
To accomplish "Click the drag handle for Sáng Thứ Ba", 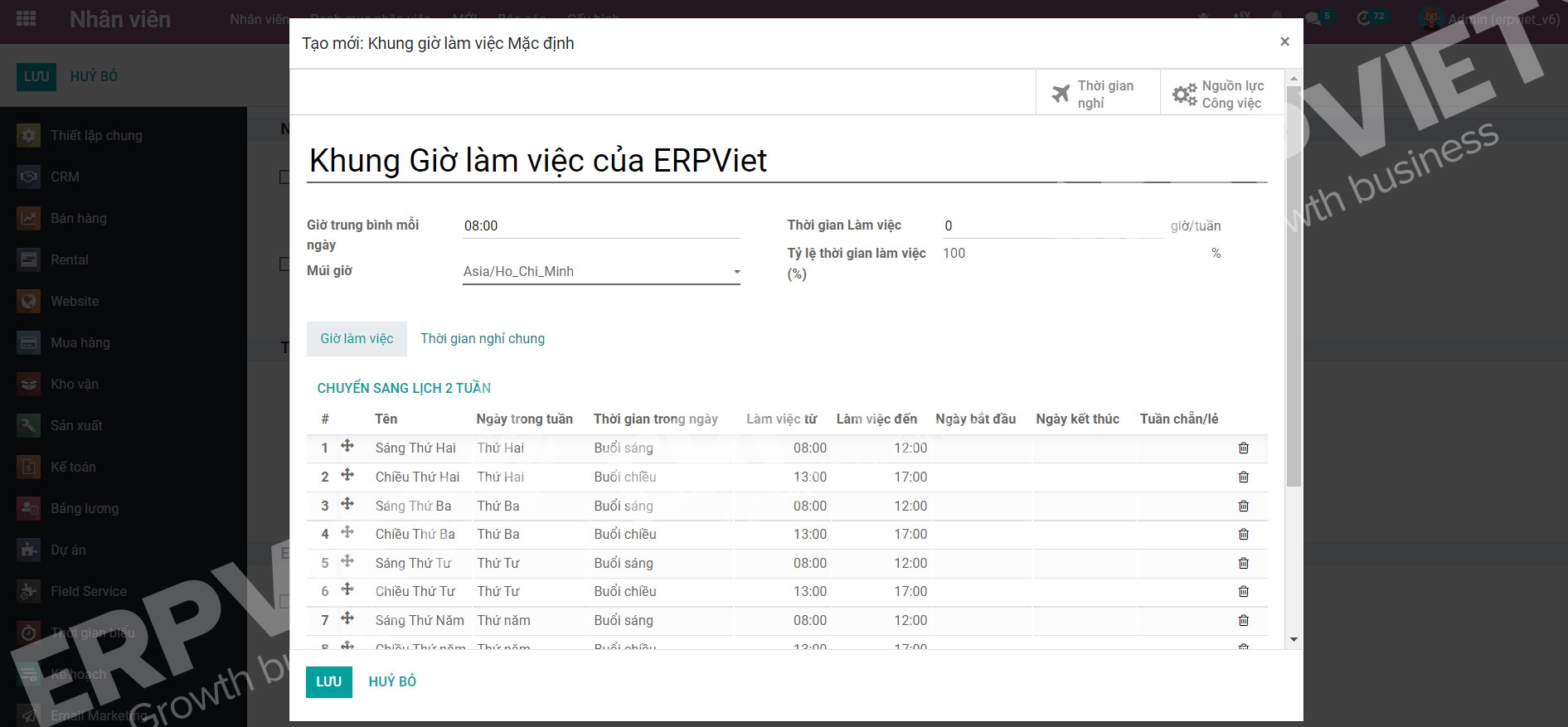I will (x=347, y=505).
